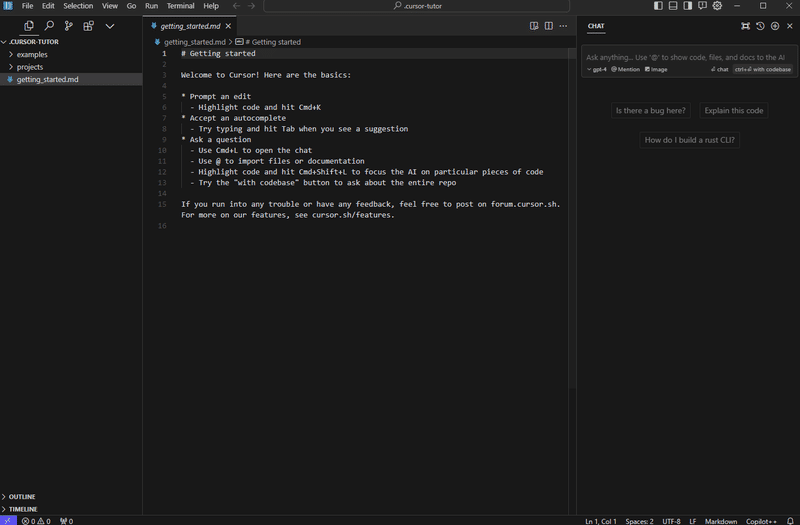This screenshot has height=525, width=800.
Task: Open the Source Control view
Action: [x=69, y=26]
